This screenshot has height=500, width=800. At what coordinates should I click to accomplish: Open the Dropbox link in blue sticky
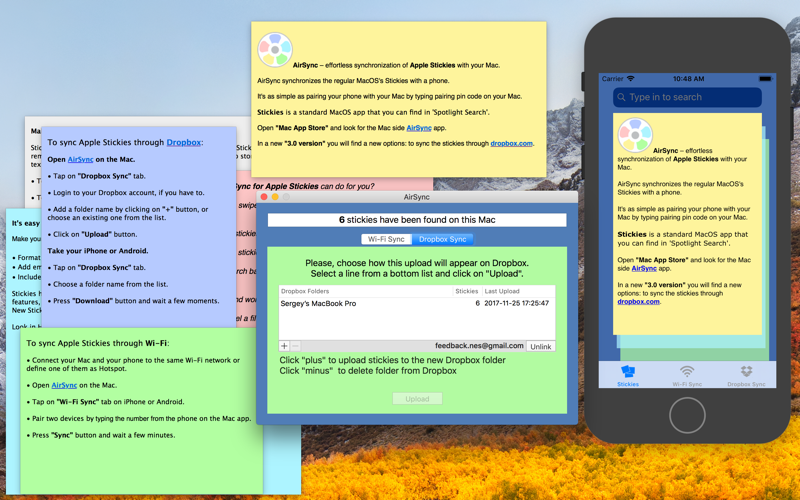click(x=184, y=142)
